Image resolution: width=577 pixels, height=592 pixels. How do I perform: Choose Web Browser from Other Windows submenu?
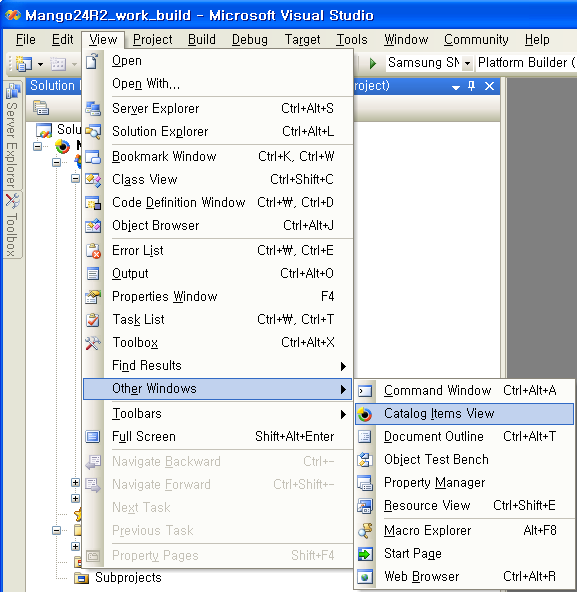tap(464, 577)
